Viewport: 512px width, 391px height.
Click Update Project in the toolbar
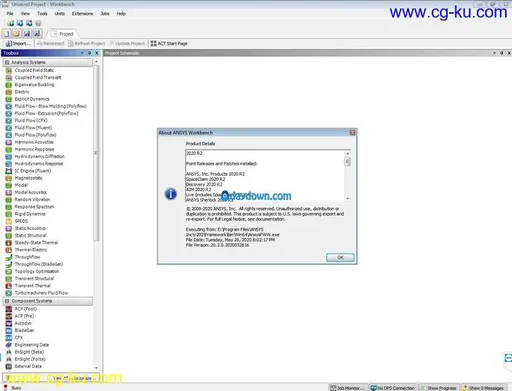(x=127, y=43)
